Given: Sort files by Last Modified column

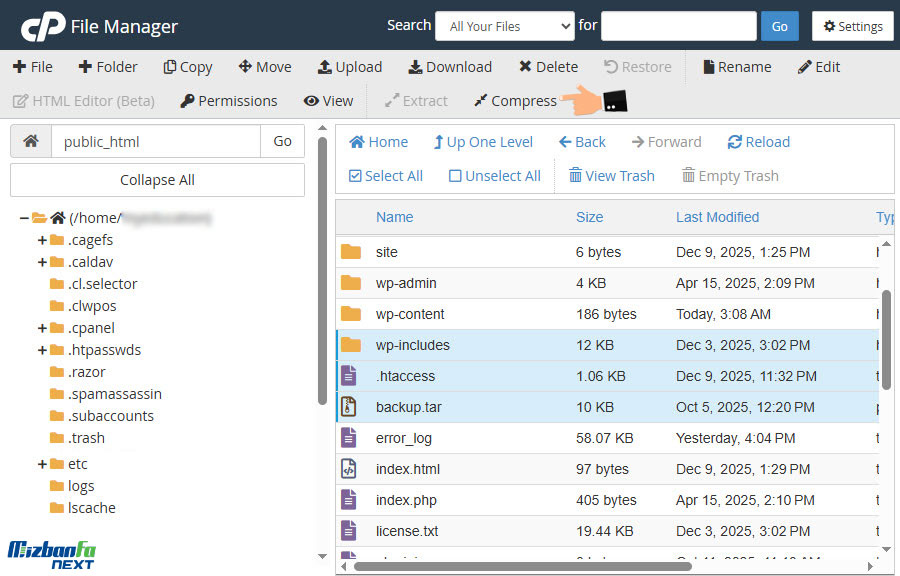Looking at the screenshot, I should pyautogui.click(x=717, y=217).
